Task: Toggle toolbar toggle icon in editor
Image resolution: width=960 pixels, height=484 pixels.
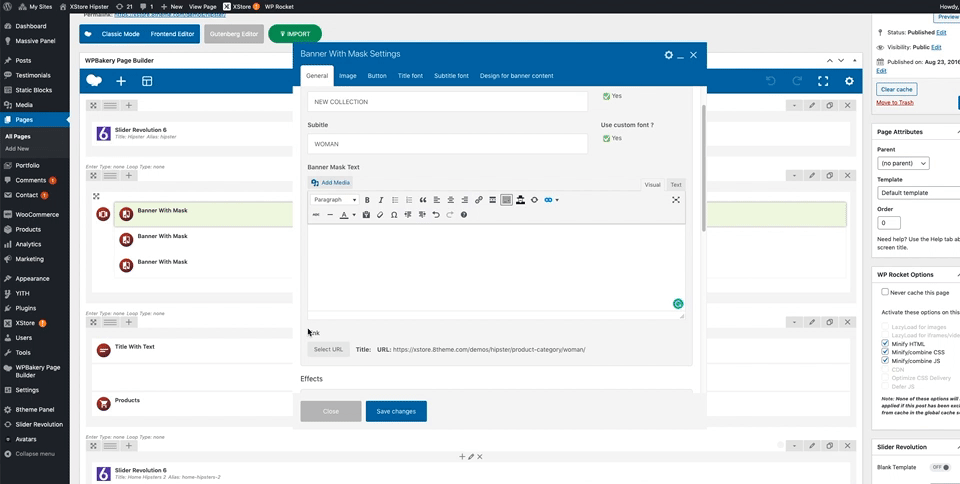Action: [506, 200]
